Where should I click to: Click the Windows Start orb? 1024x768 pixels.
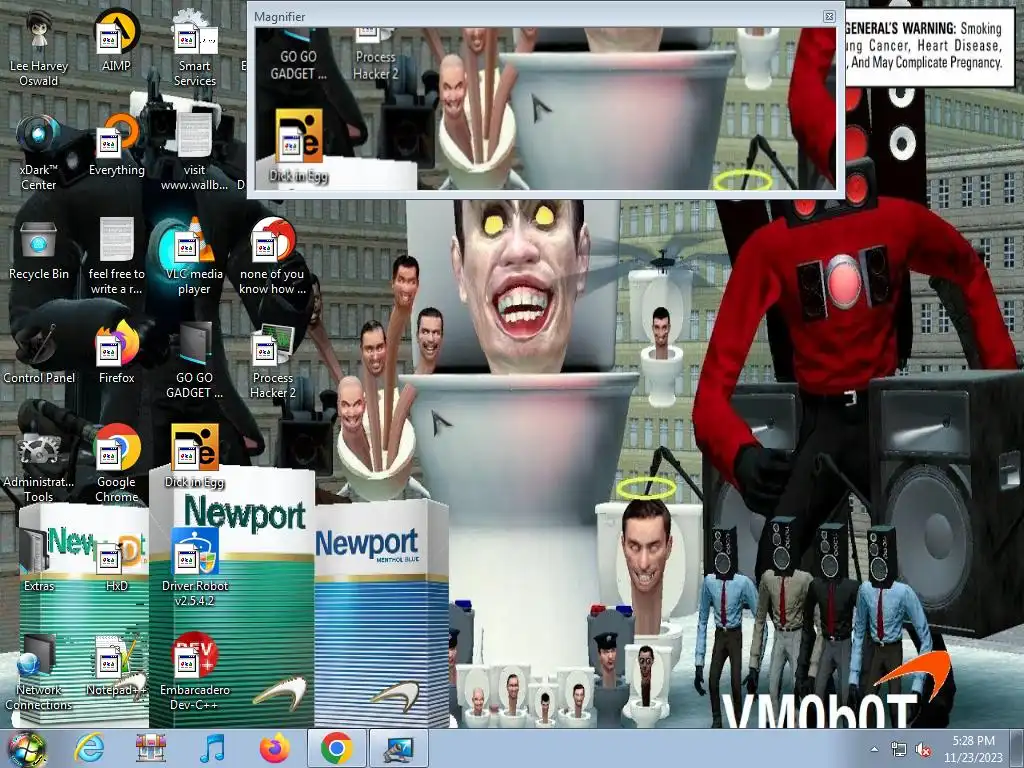click(26, 748)
